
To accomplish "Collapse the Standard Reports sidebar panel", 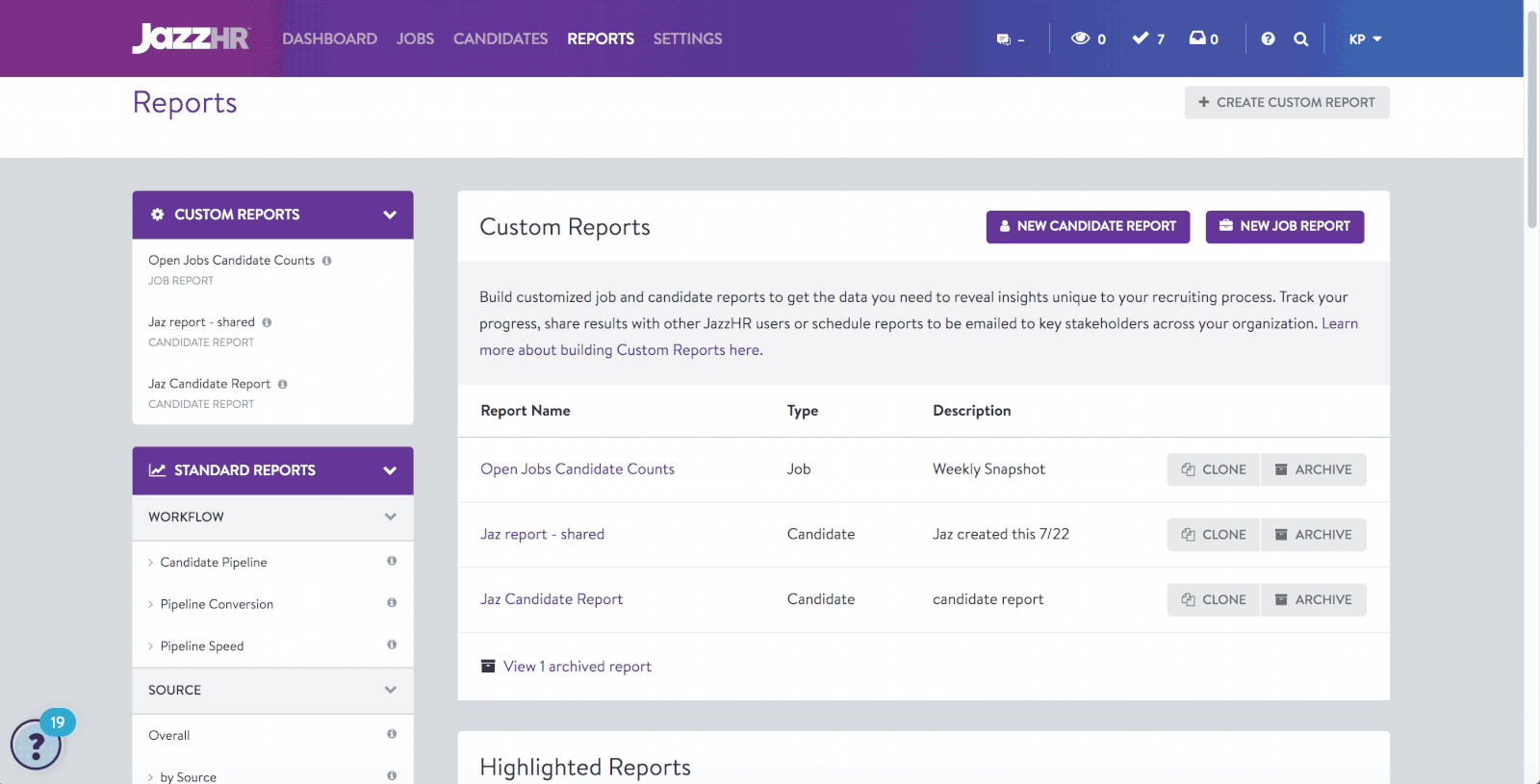I will [x=390, y=470].
